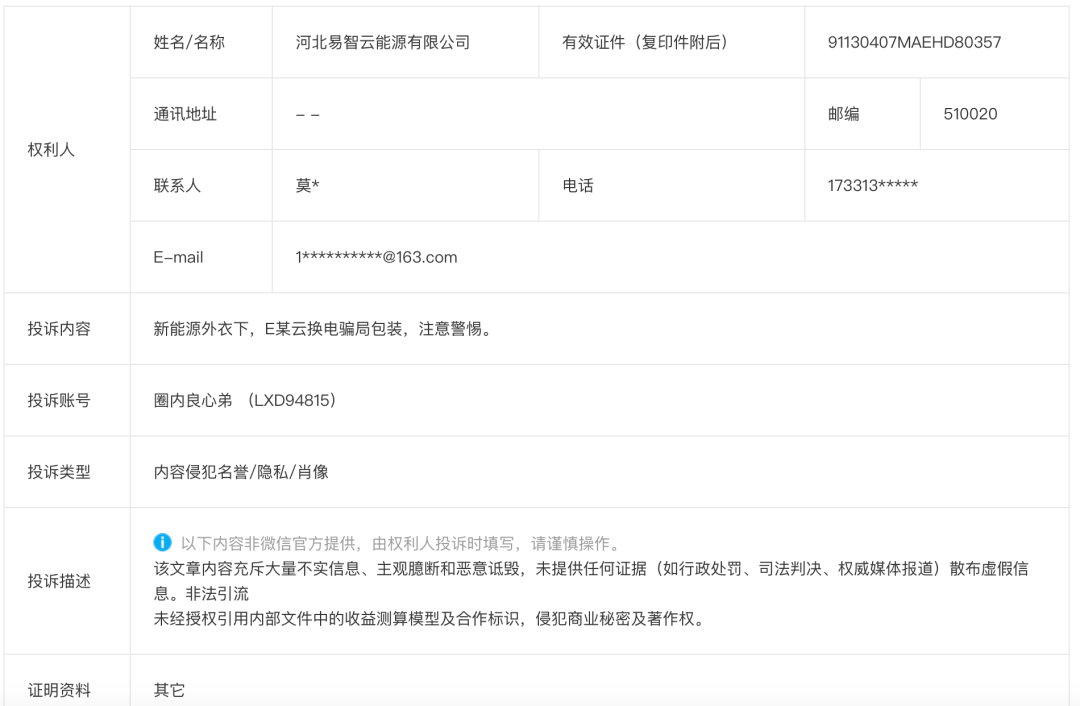Viewport: 1080px width, 706px height.
Task: Click the -- value in 通讯地址
Action: (x=307, y=114)
